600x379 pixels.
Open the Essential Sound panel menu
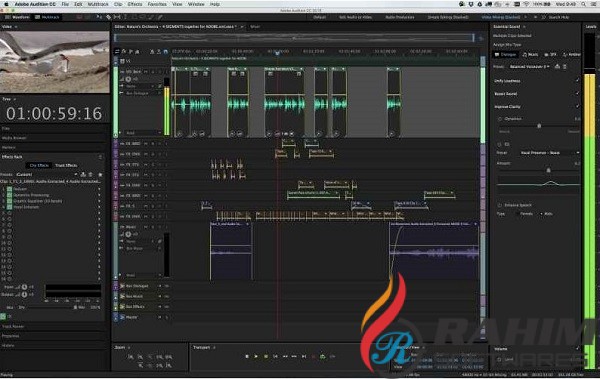524,27
